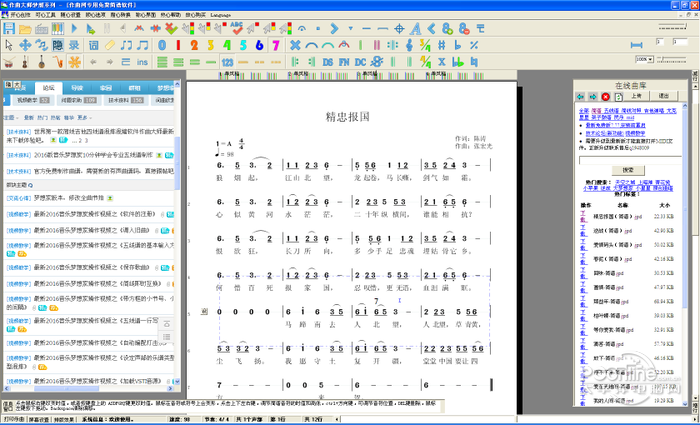This screenshot has width=700, height=425.
Task: Toggle the 隐 hide mode button
Action: (58, 45)
